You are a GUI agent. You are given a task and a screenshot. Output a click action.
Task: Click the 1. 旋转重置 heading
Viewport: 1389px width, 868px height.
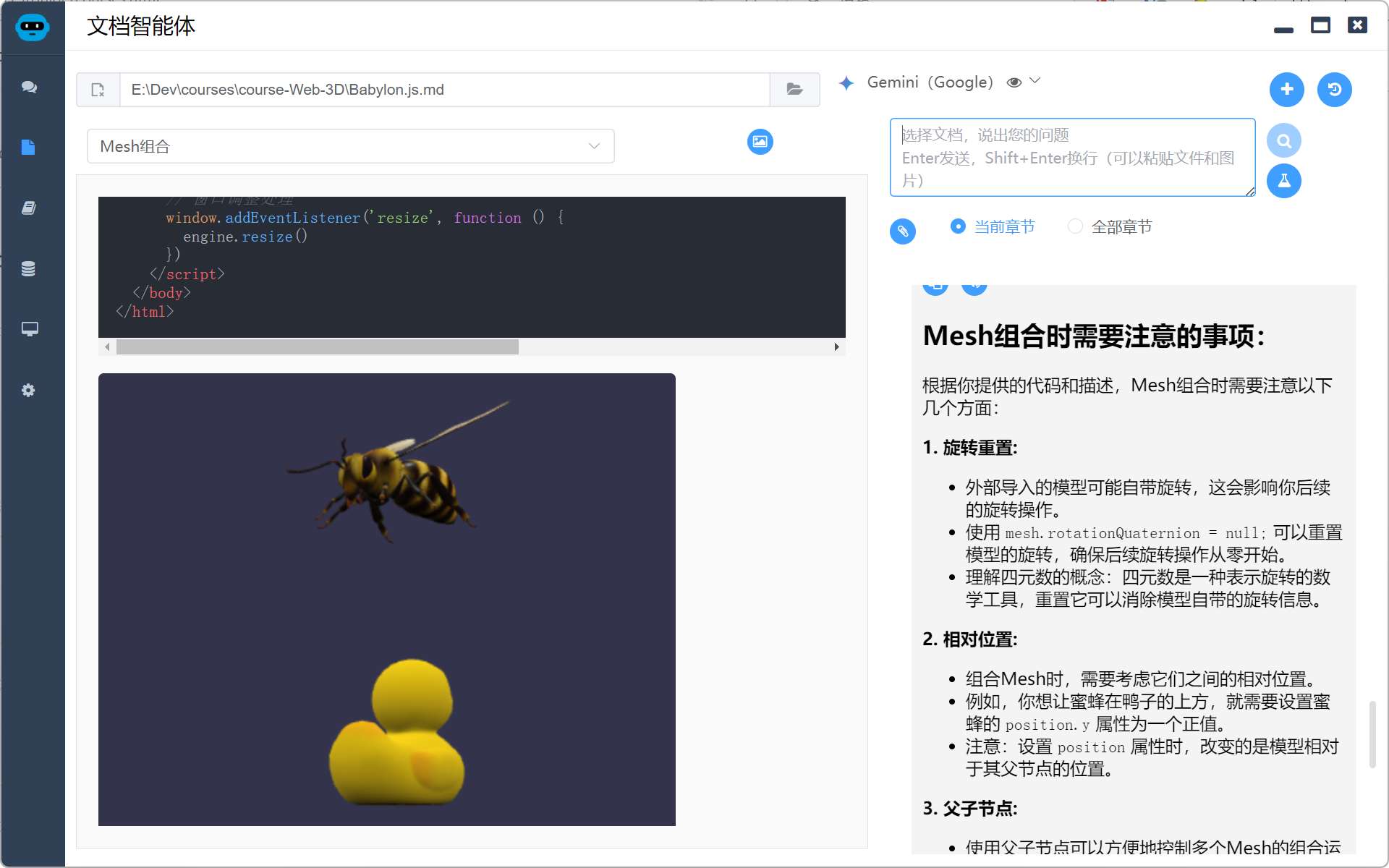click(x=970, y=448)
